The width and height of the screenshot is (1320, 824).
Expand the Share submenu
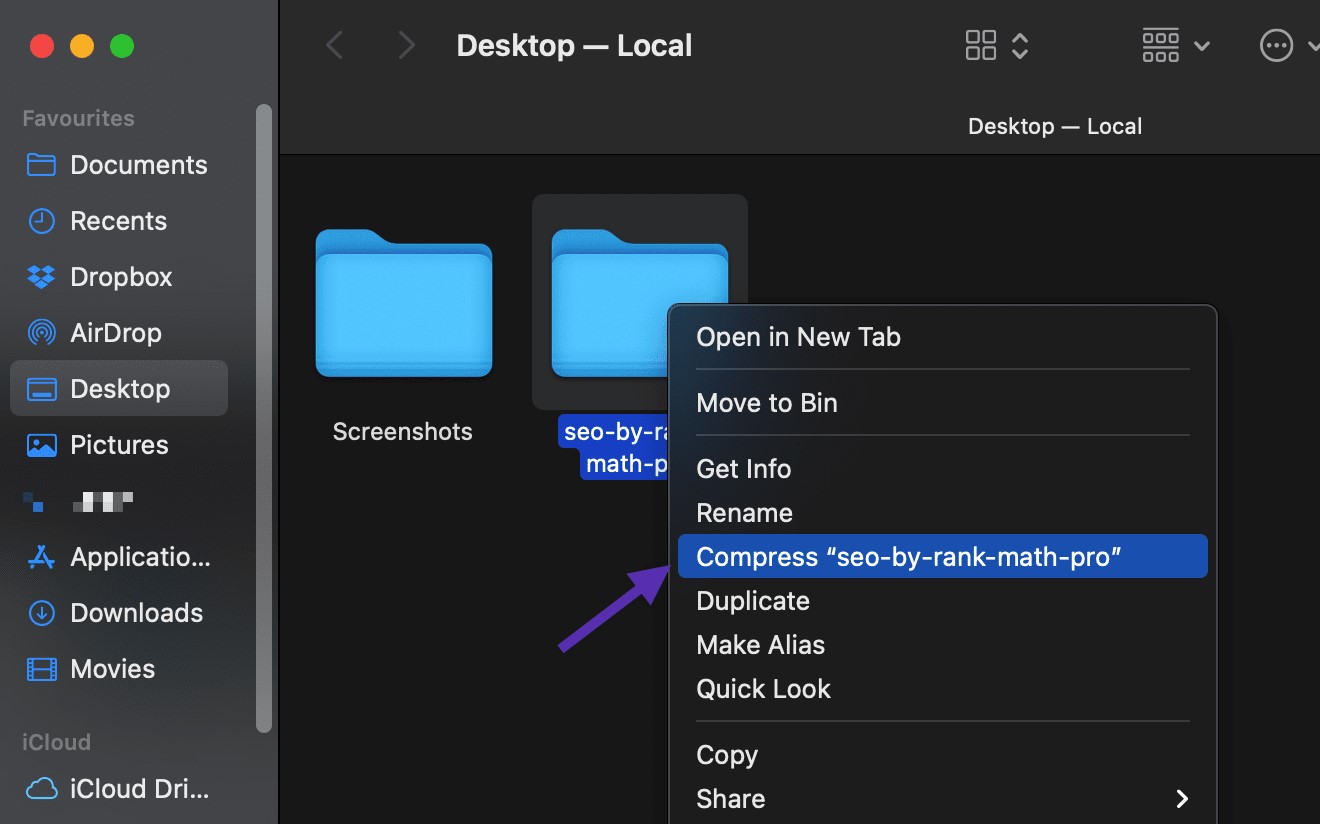pyautogui.click(x=943, y=799)
